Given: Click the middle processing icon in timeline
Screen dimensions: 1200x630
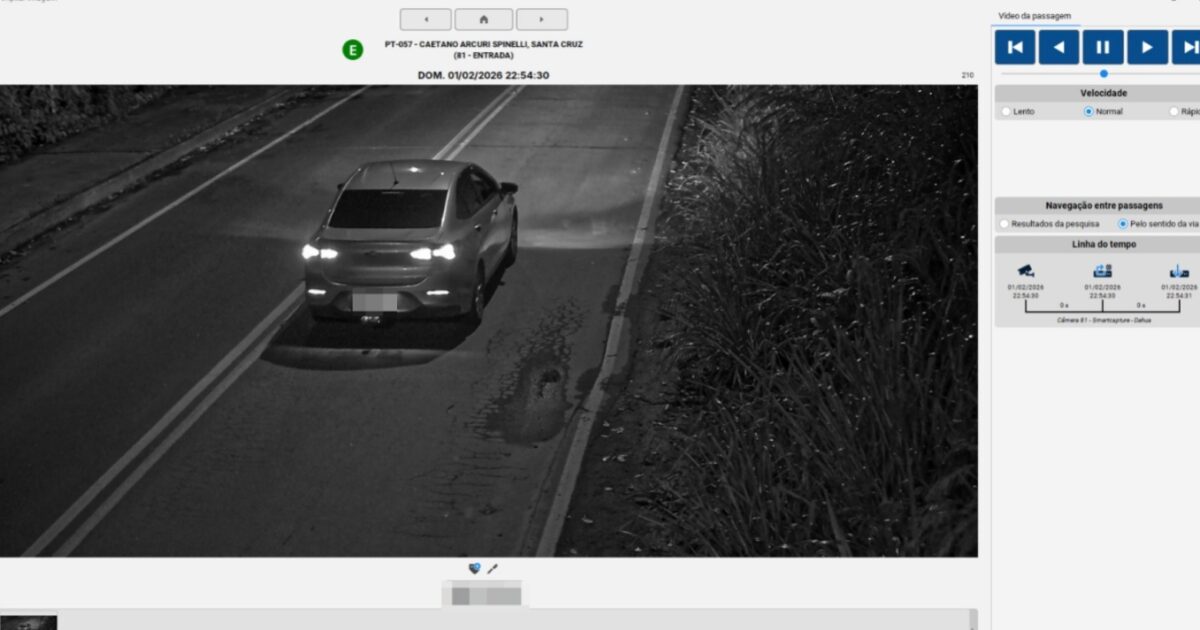Looking at the screenshot, I should click(1102, 271).
